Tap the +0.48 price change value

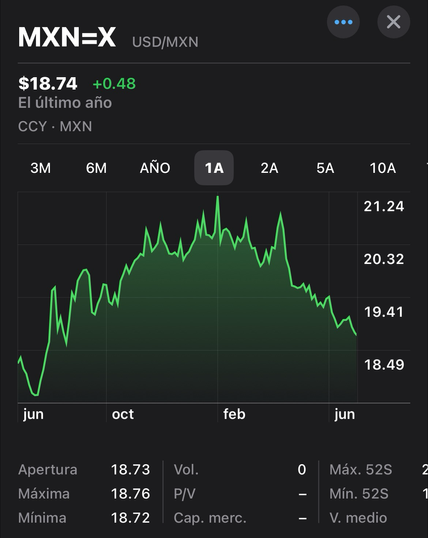[114, 84]
